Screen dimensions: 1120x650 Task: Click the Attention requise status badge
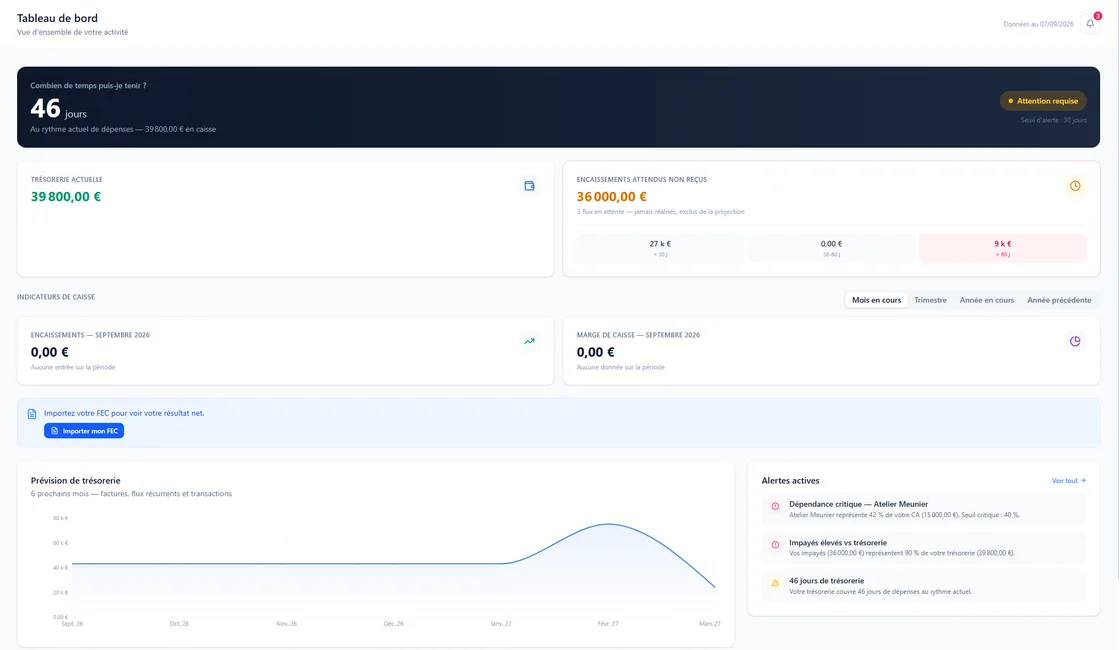1043,101
